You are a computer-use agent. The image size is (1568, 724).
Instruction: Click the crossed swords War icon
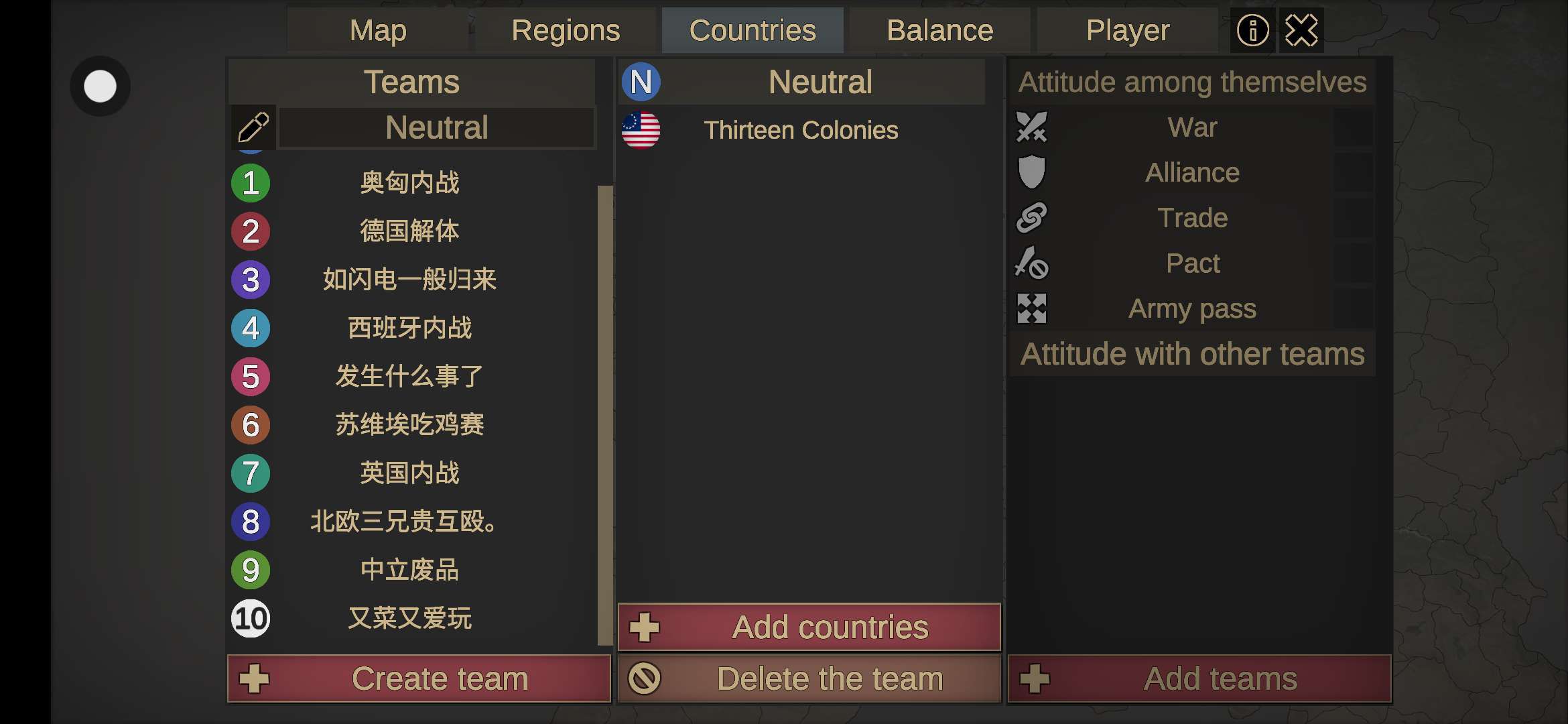[1031, 127]
